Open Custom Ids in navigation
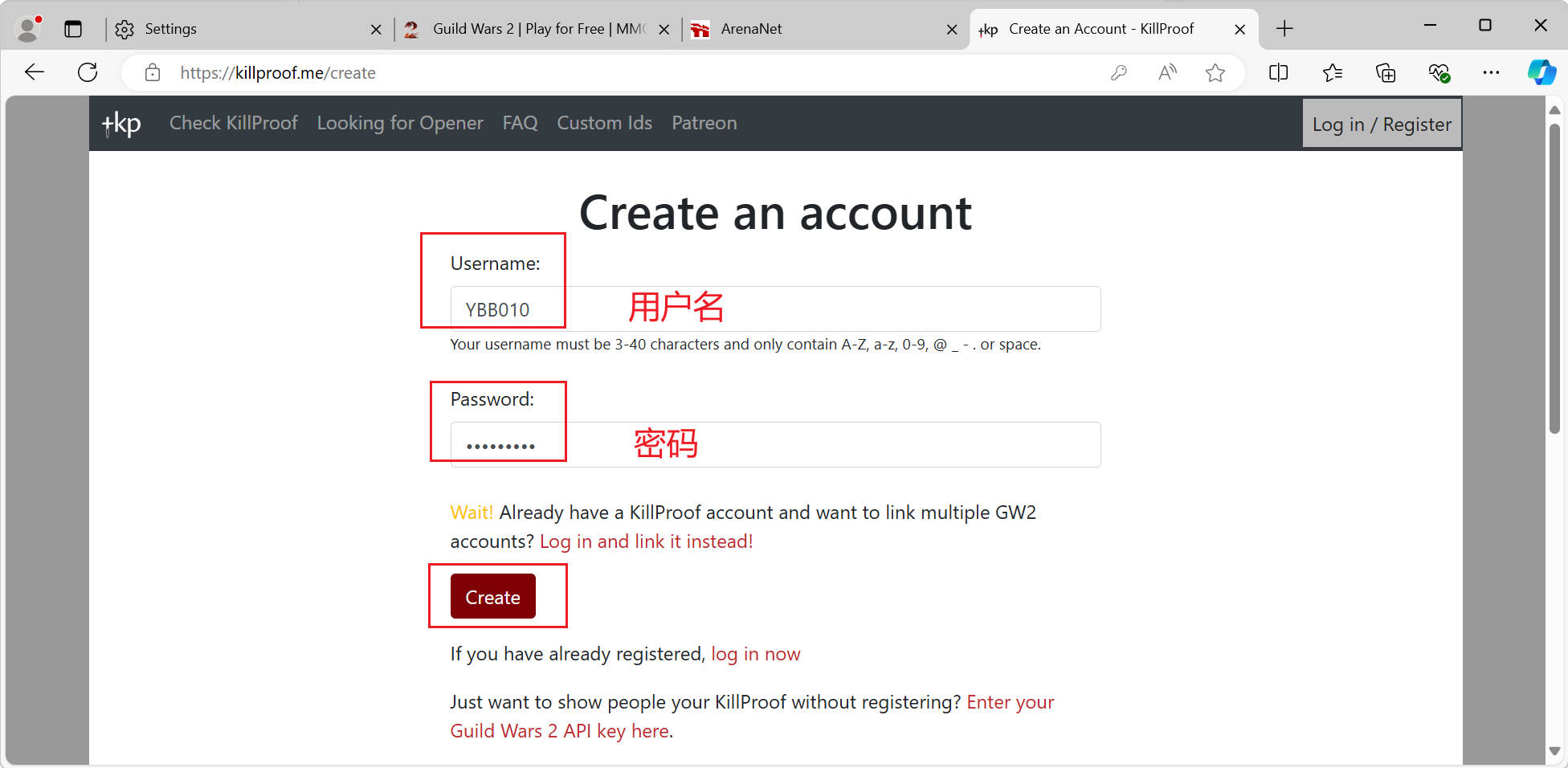 pyautogui.click(x=604, y=123)
